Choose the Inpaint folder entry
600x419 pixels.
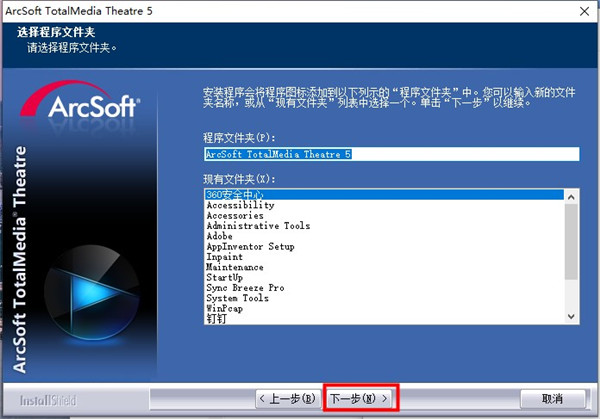coord(224,257)
